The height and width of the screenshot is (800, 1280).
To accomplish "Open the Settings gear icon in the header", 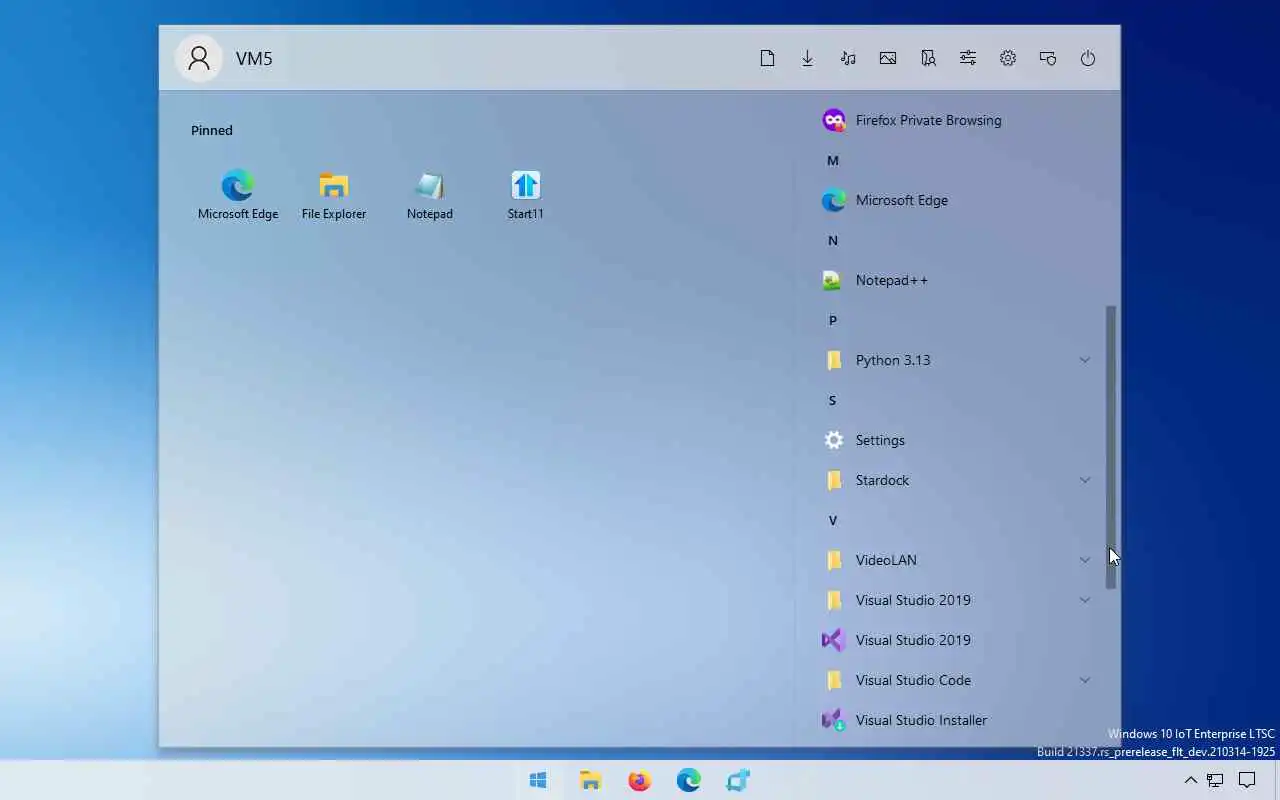I will click(x=1008, y=58).
